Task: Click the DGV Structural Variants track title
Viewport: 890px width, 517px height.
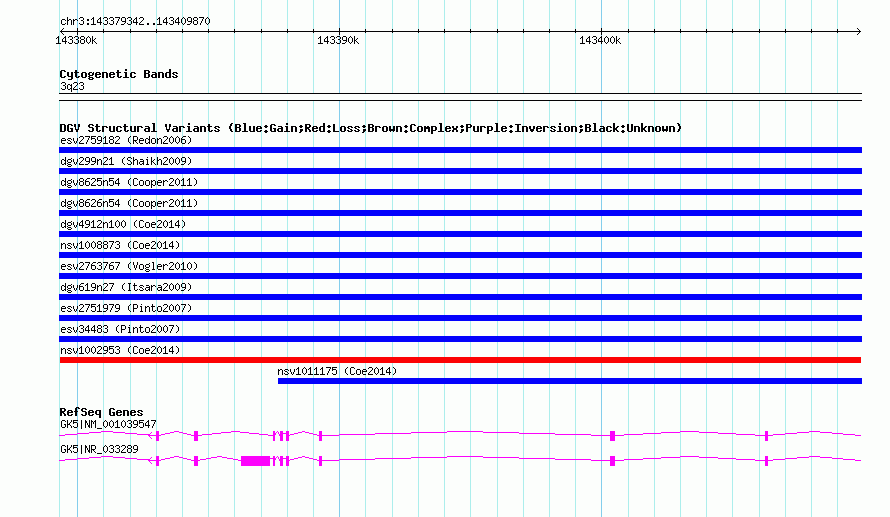Action: click(x=370, y=128)
